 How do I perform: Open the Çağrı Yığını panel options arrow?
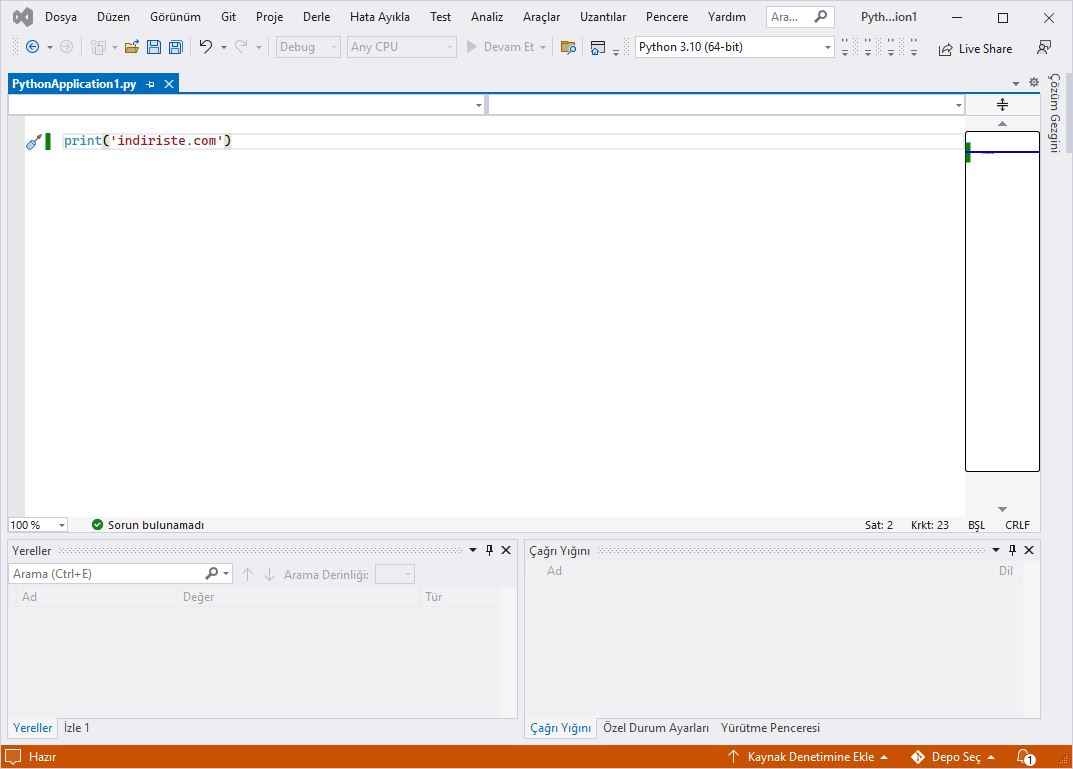click(996, 550)
